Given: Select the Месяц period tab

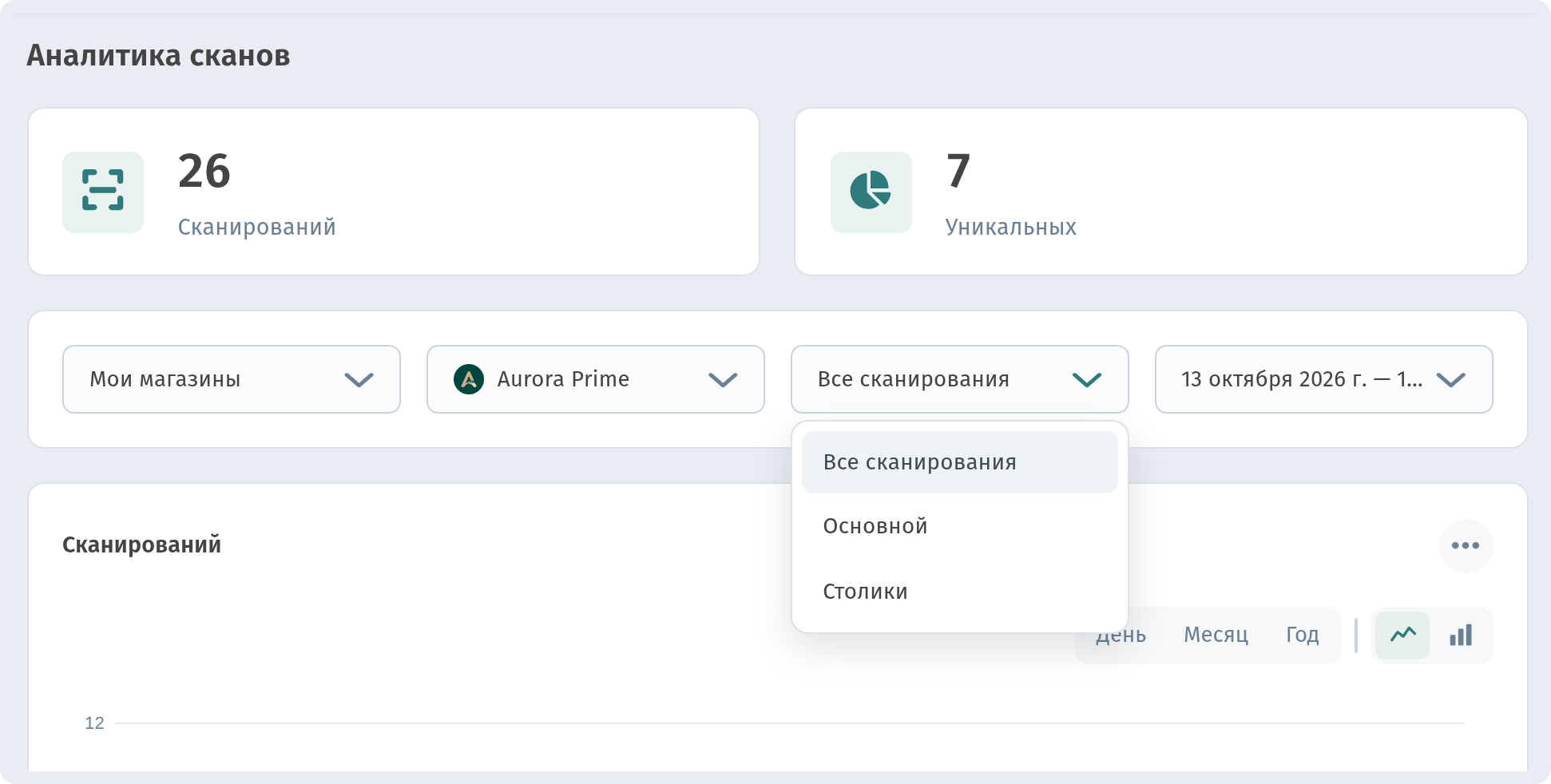Looking at the screenshot, I should pyautogui.click(x=1216, y=636).
